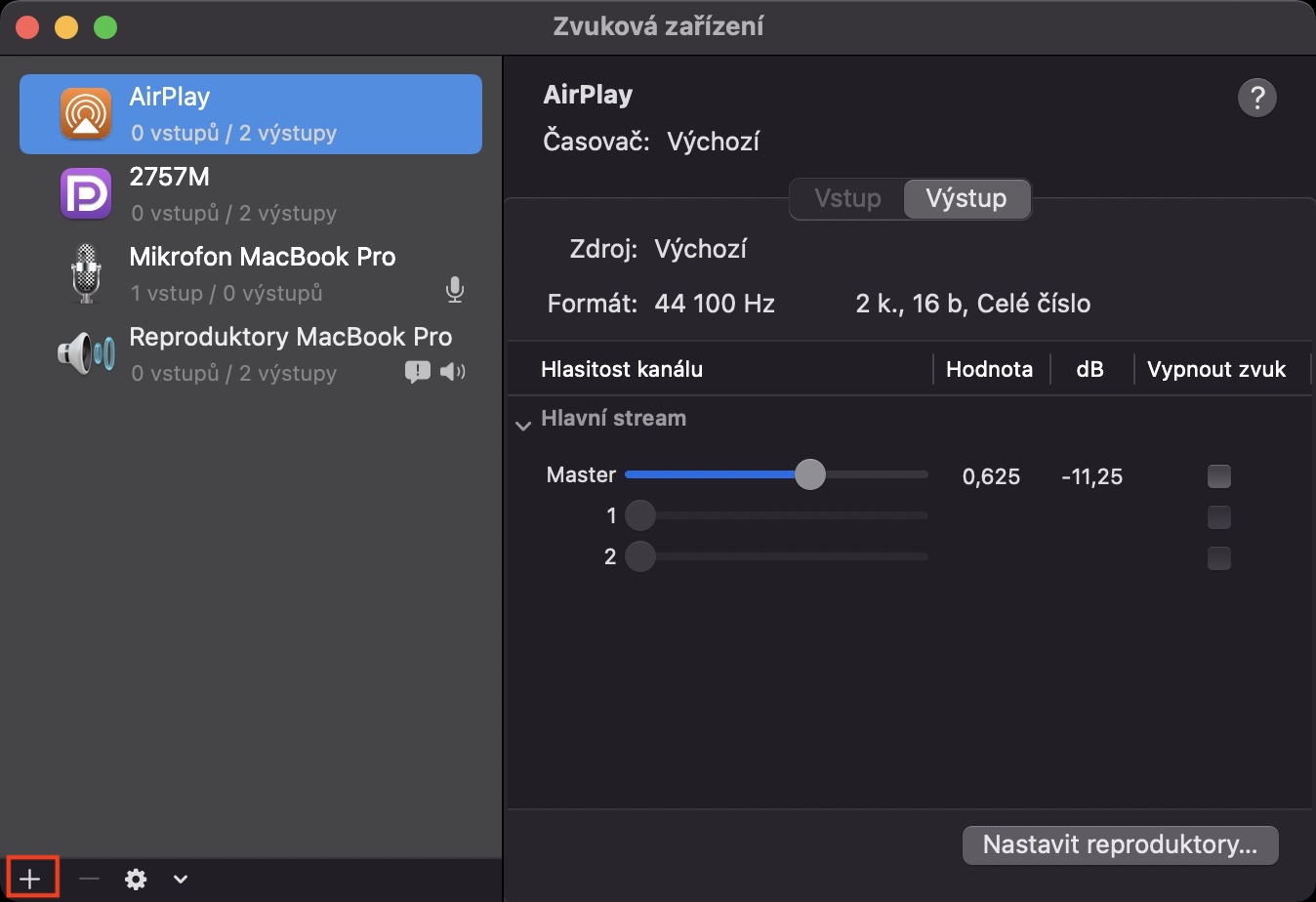Toggle mute checkbox for channel 2

1218,557
